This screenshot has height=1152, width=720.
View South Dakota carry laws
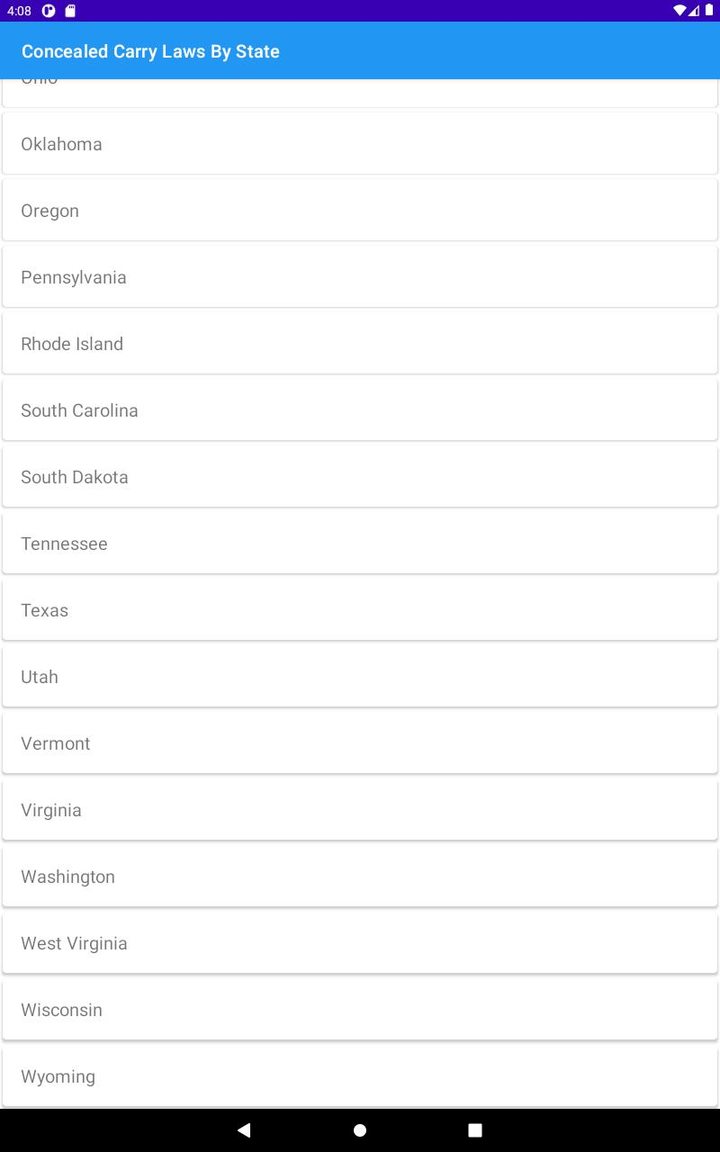360,477
